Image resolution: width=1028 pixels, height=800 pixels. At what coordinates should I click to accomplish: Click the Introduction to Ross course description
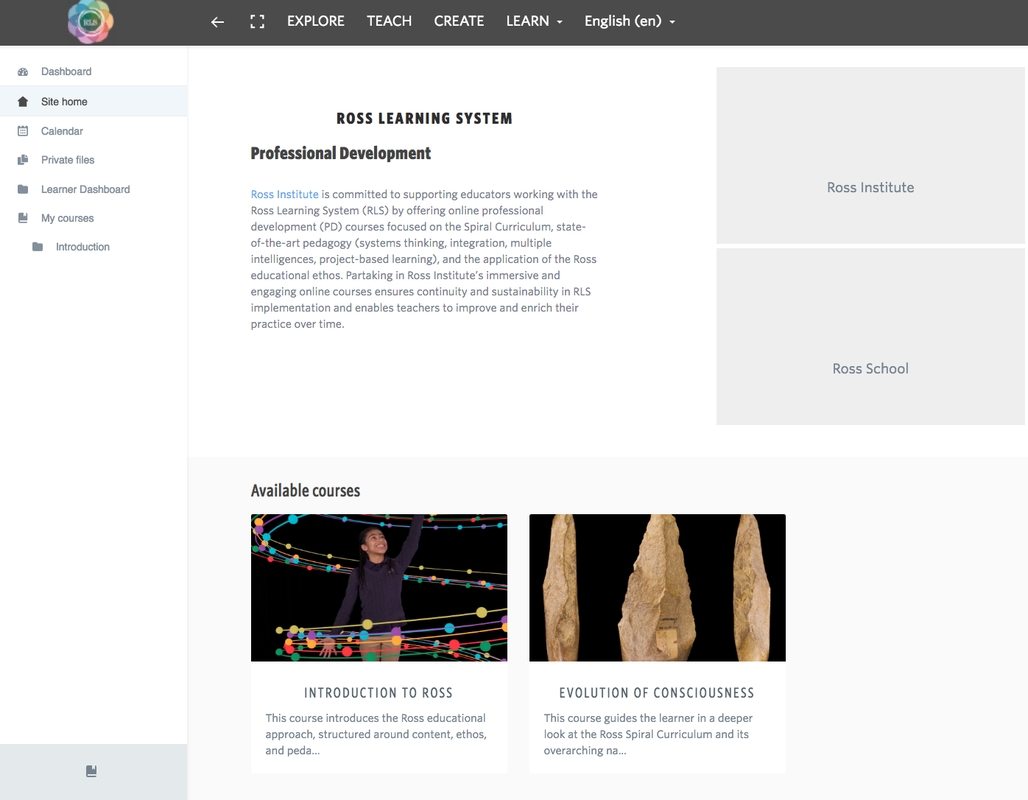376,734
